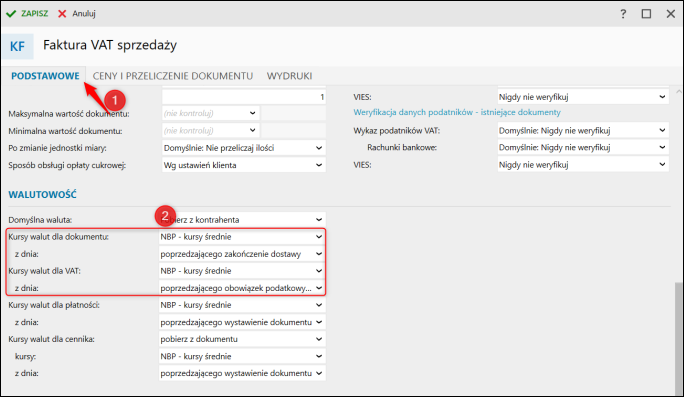The width and height of the screenshot is (684, 397).
Task: Open Weryfikacja danych podatników link
Action: click(x=457, y=112)
